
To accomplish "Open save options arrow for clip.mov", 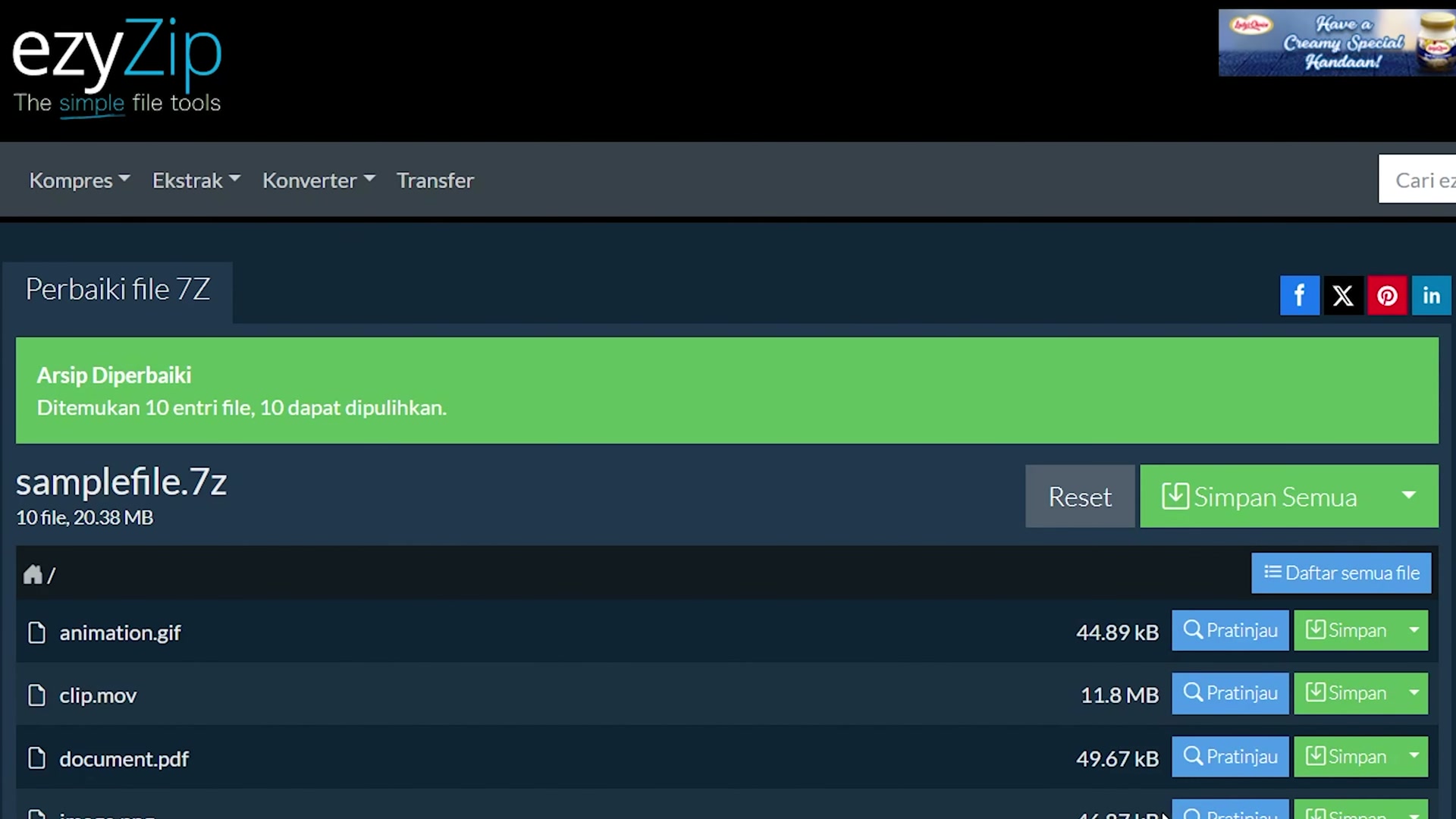I will pos(1414,693).
